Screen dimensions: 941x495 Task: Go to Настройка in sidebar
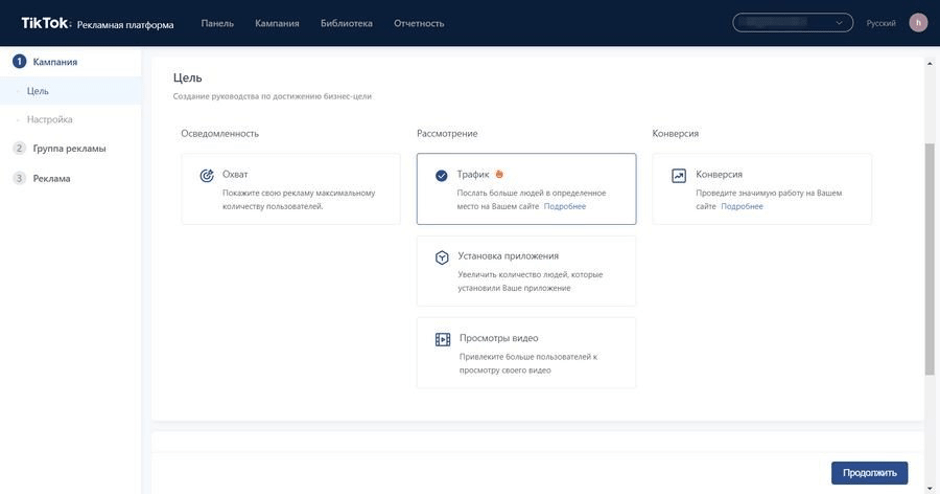49,120
